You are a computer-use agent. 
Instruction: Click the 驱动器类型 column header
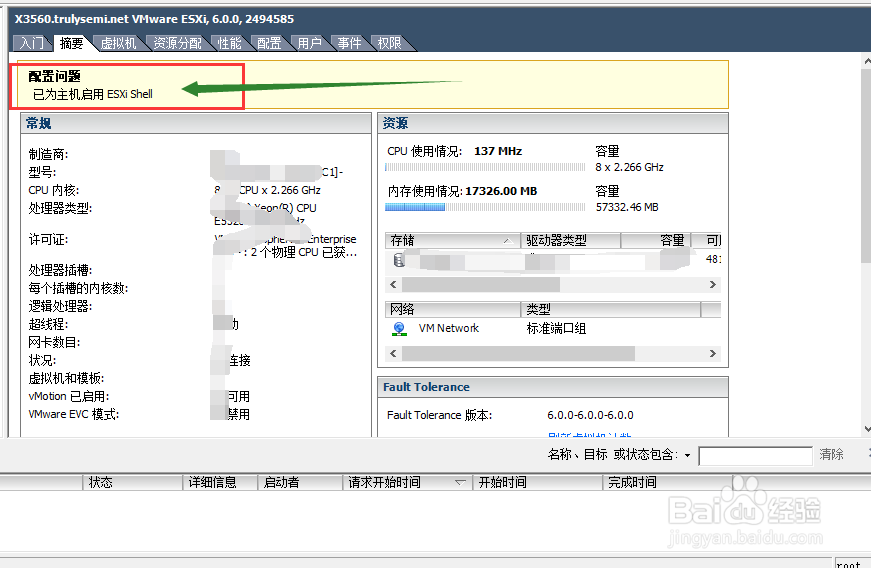570,240
